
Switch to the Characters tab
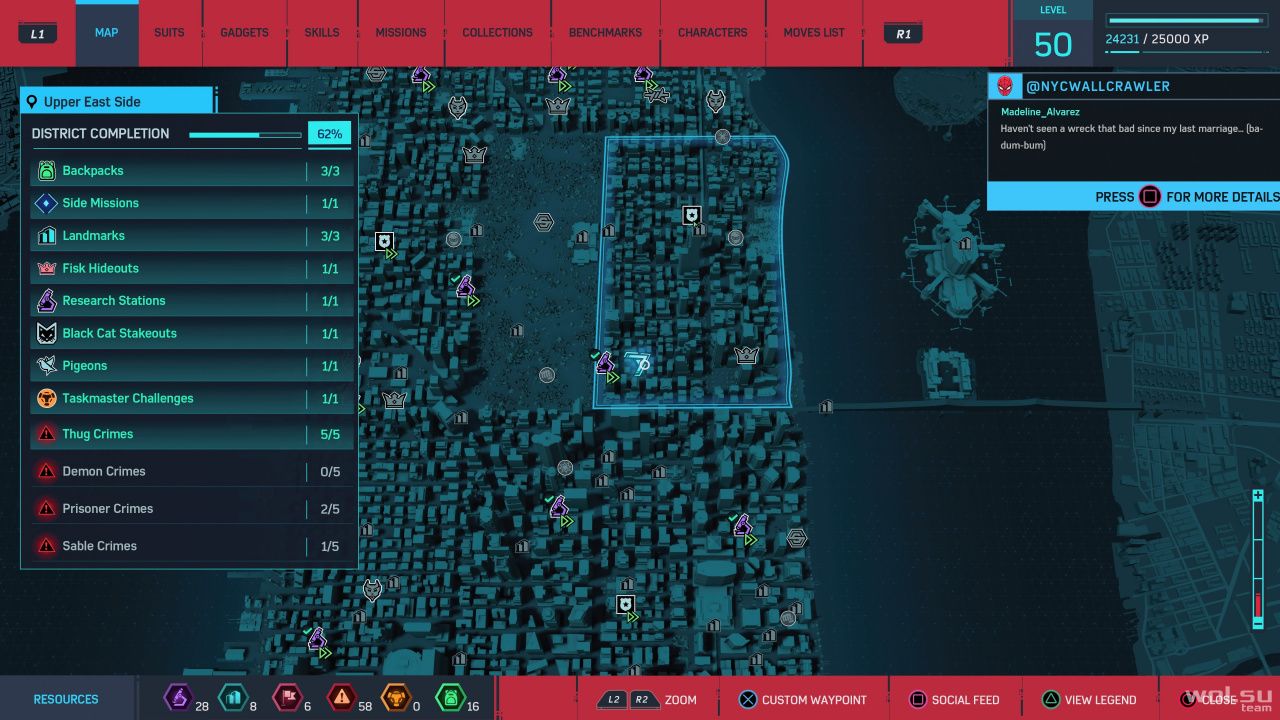coord(713,33)
